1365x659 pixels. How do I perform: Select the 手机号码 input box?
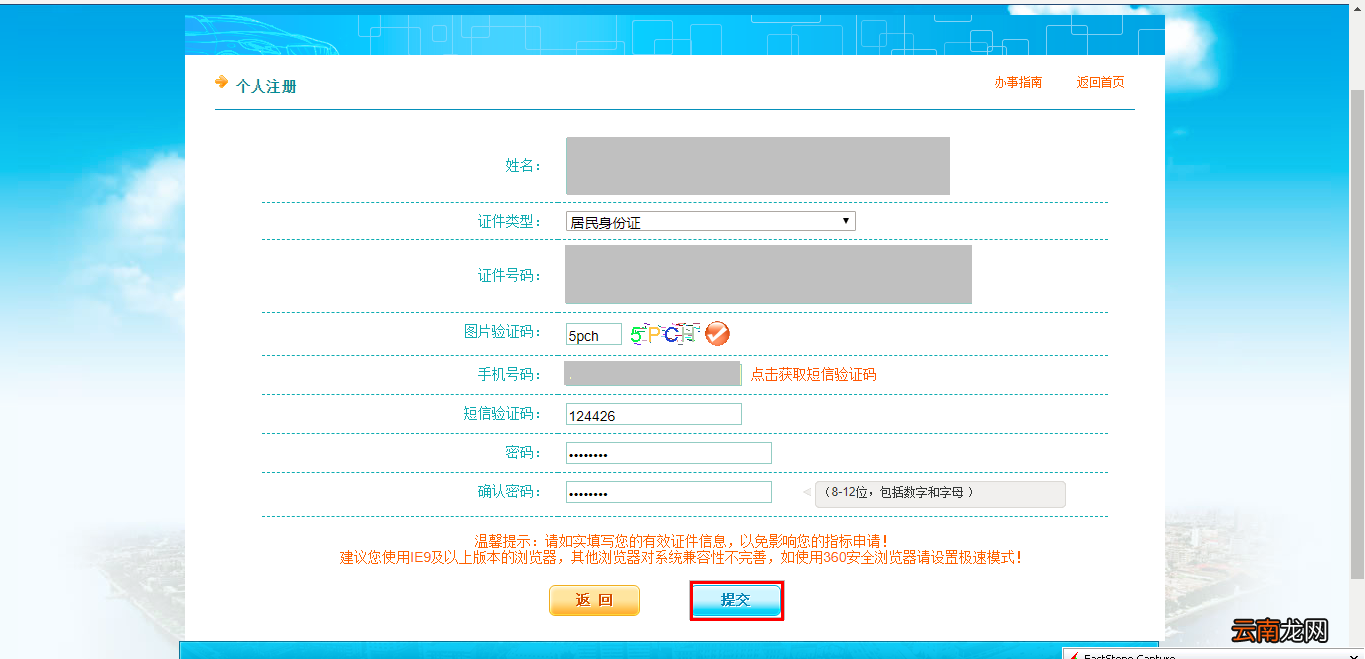click(652, 375)
